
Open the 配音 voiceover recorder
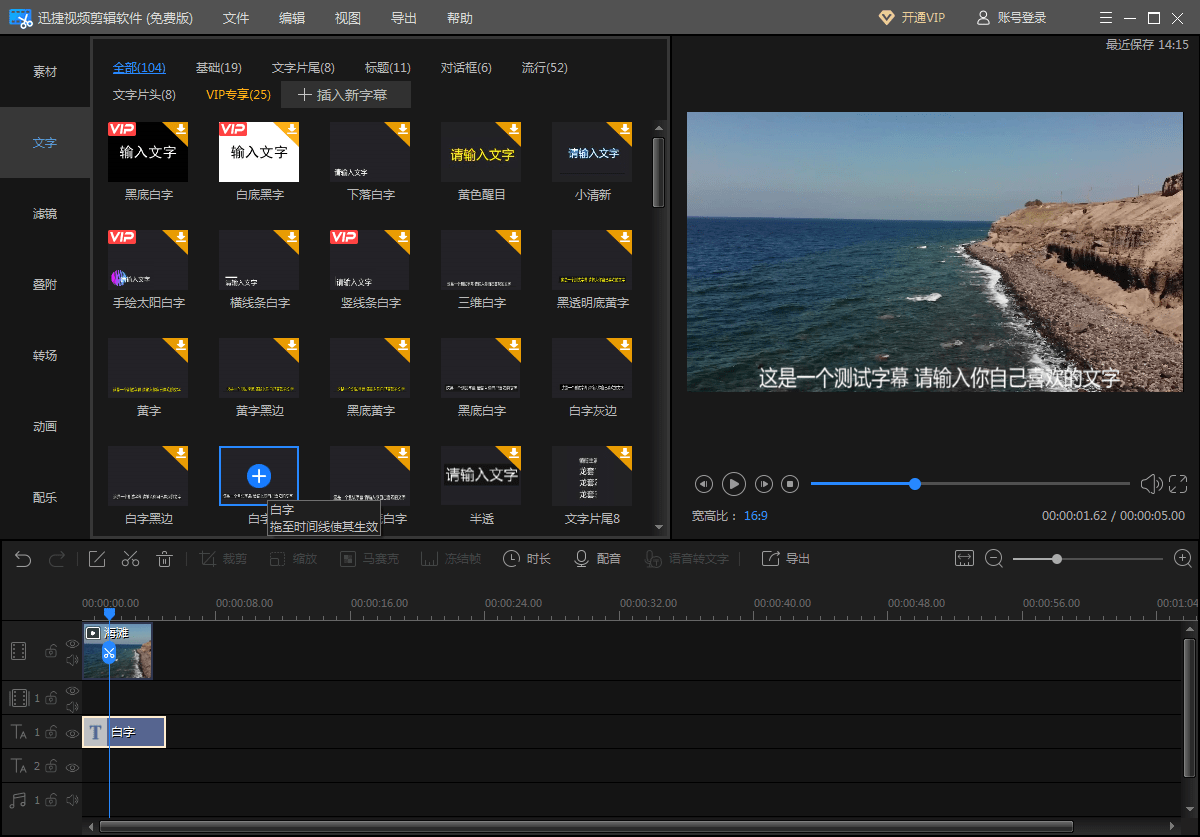[597, 559]
